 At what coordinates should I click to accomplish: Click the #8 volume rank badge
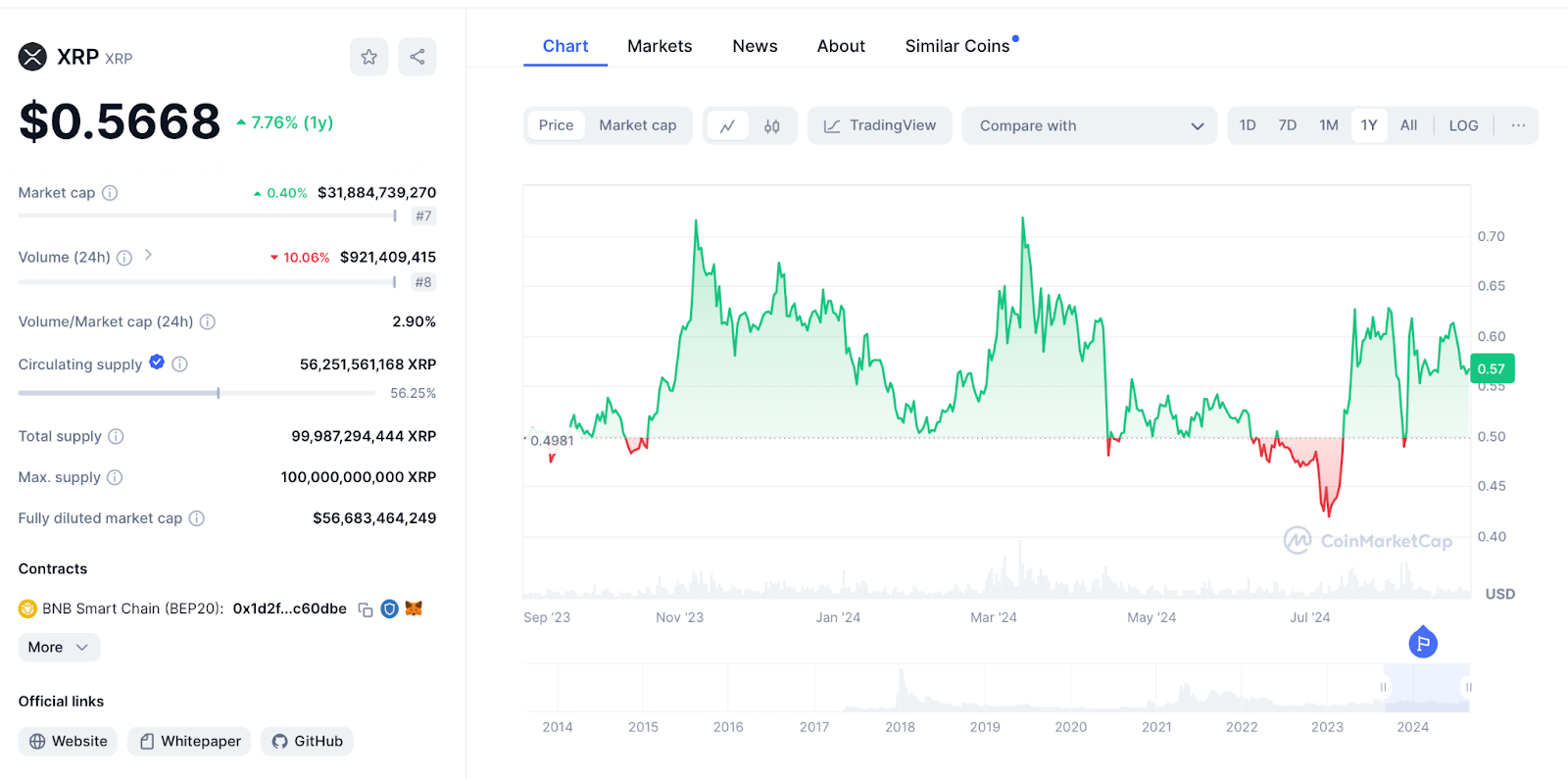pos(423,282)
